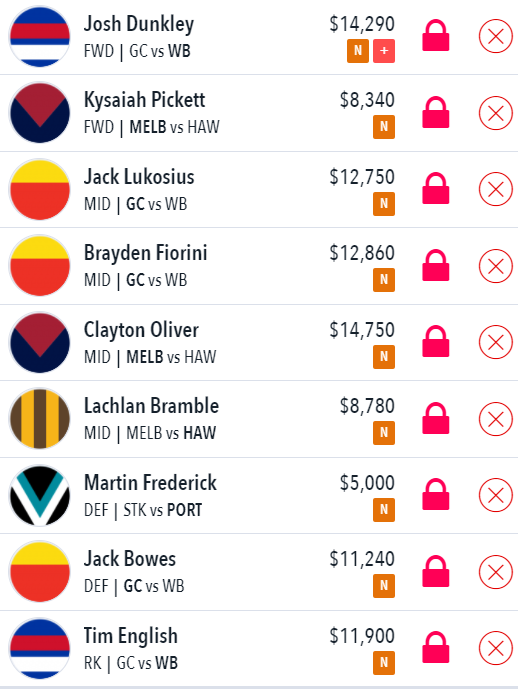The image size is (518, 689).
Task: Click the Hawthorn striped logo of Bramble
Action: (x=40, y=419)
